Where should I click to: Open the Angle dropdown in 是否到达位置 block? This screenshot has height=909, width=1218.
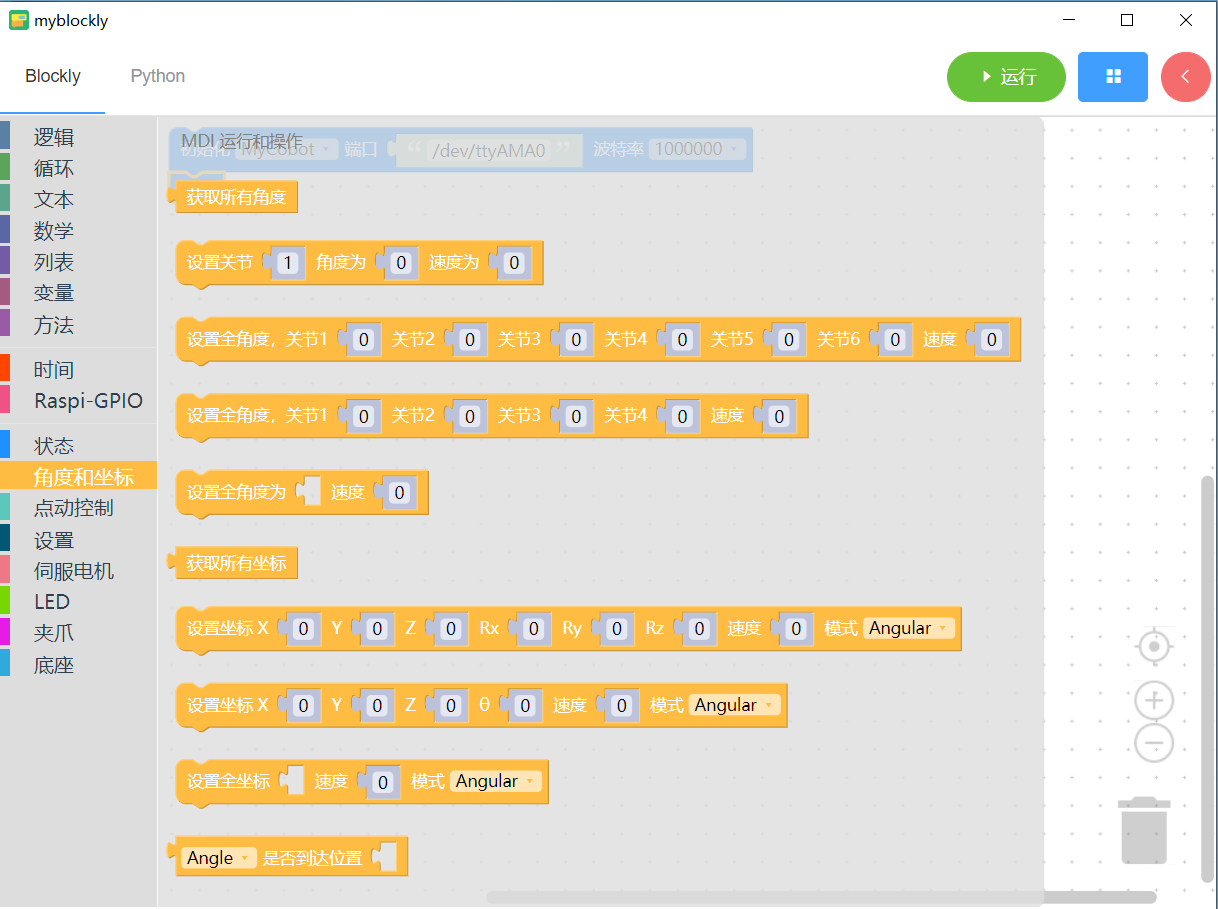(x=219, y=858)
